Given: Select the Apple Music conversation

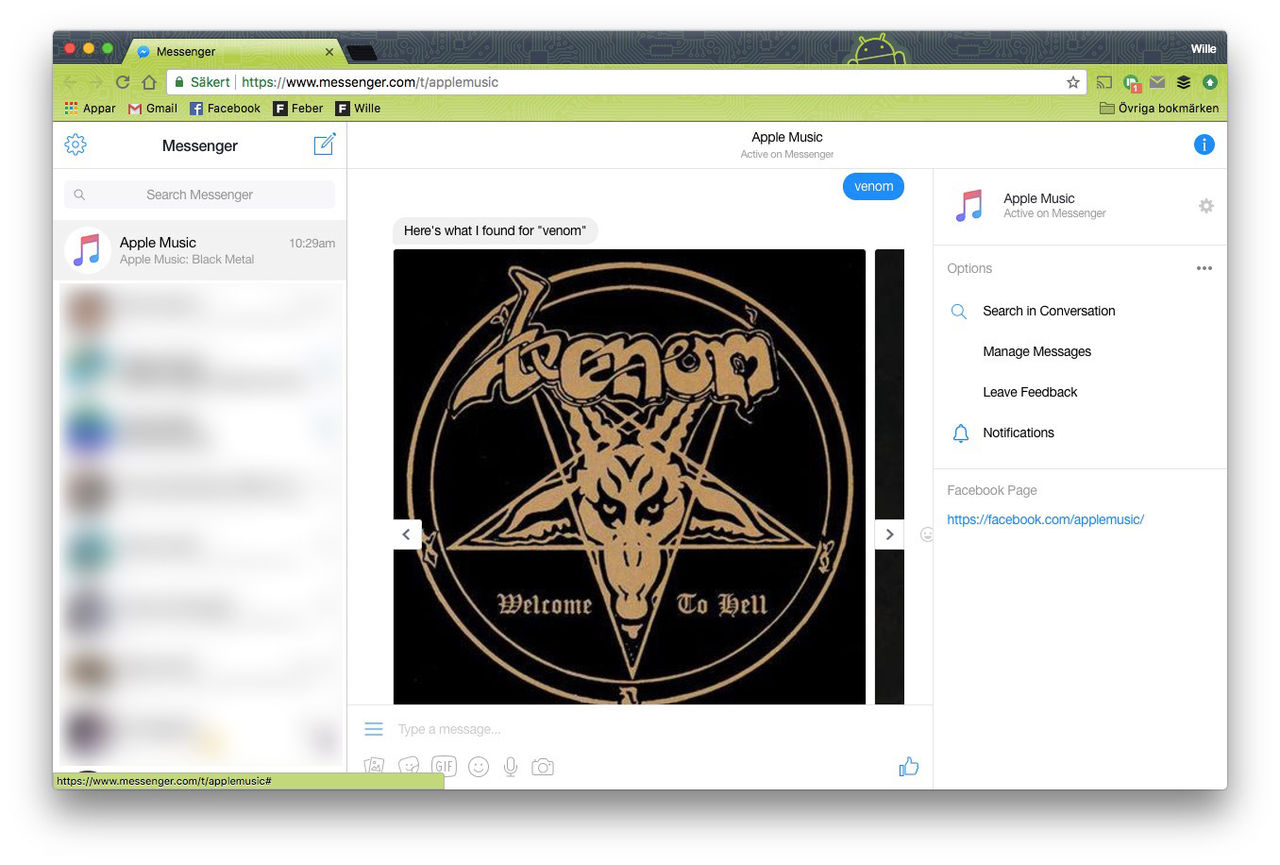Looking at the screenshot, I should point(200,250).
